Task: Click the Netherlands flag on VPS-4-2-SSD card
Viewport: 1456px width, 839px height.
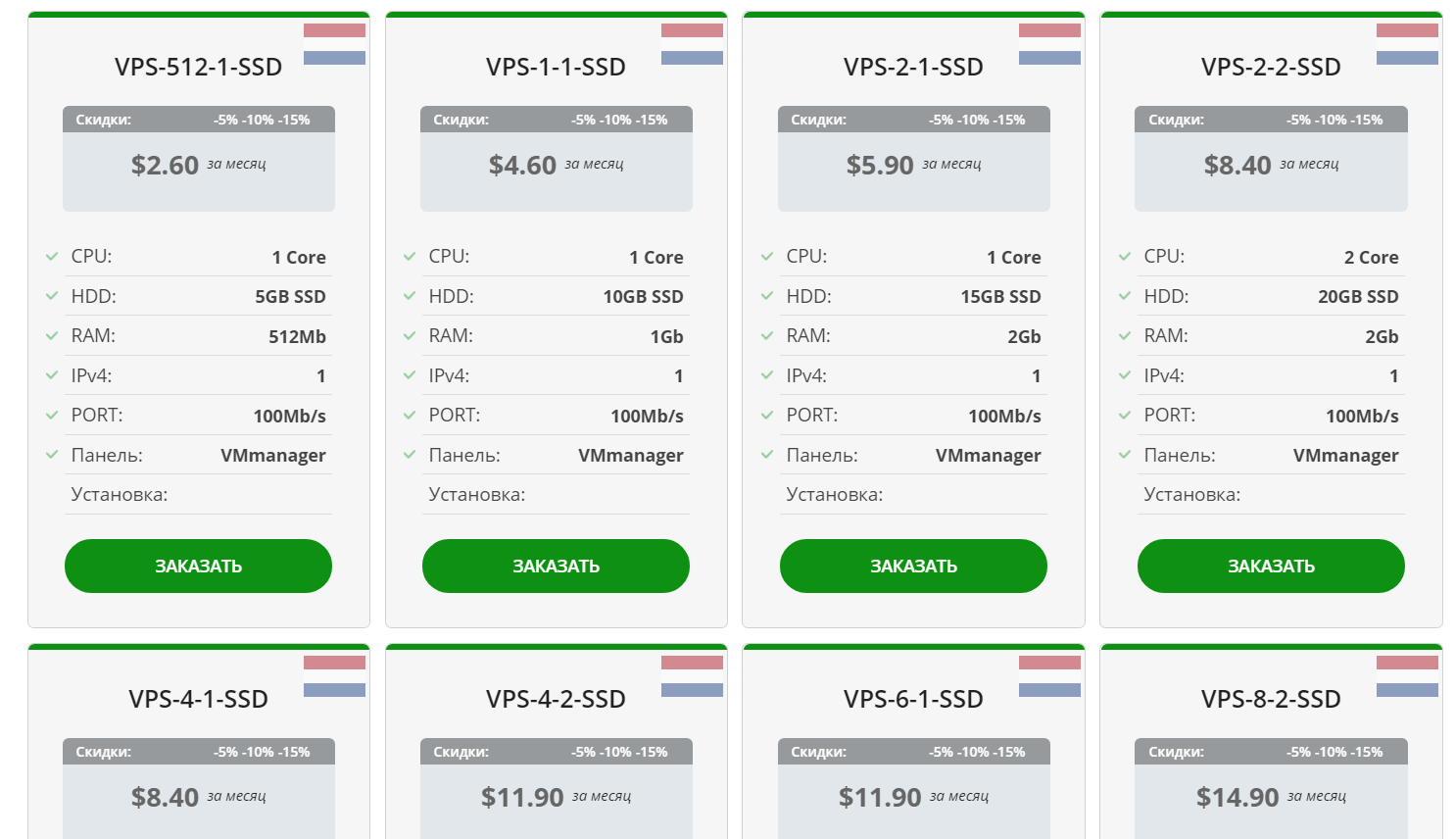Action: (692, 676)
